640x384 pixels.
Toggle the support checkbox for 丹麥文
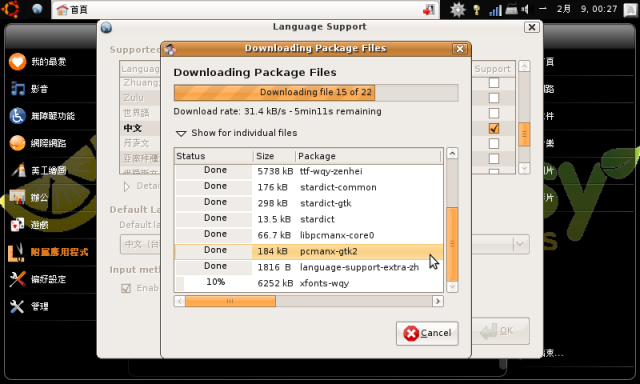494,144
